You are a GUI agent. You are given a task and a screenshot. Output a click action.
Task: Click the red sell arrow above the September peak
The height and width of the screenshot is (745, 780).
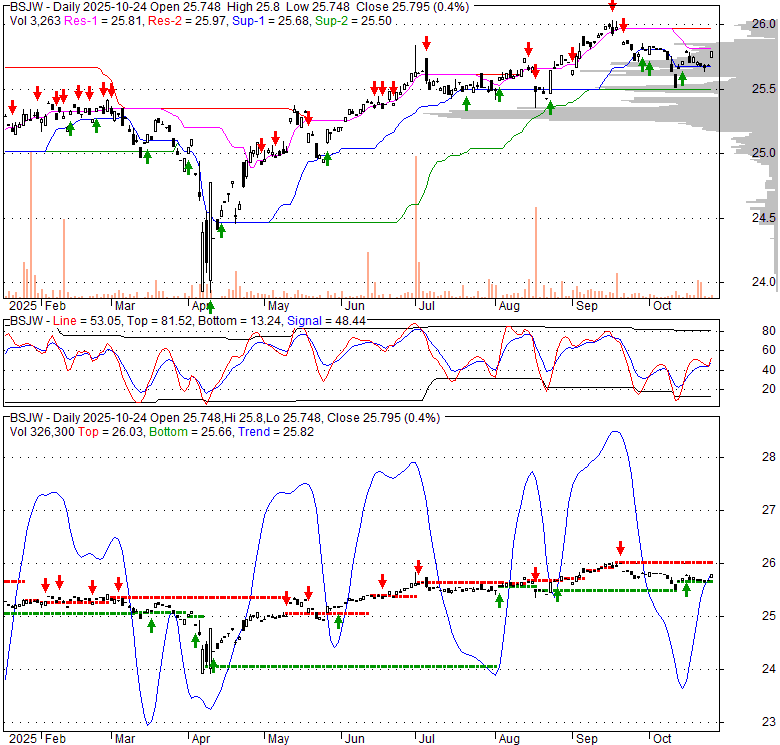613,6
